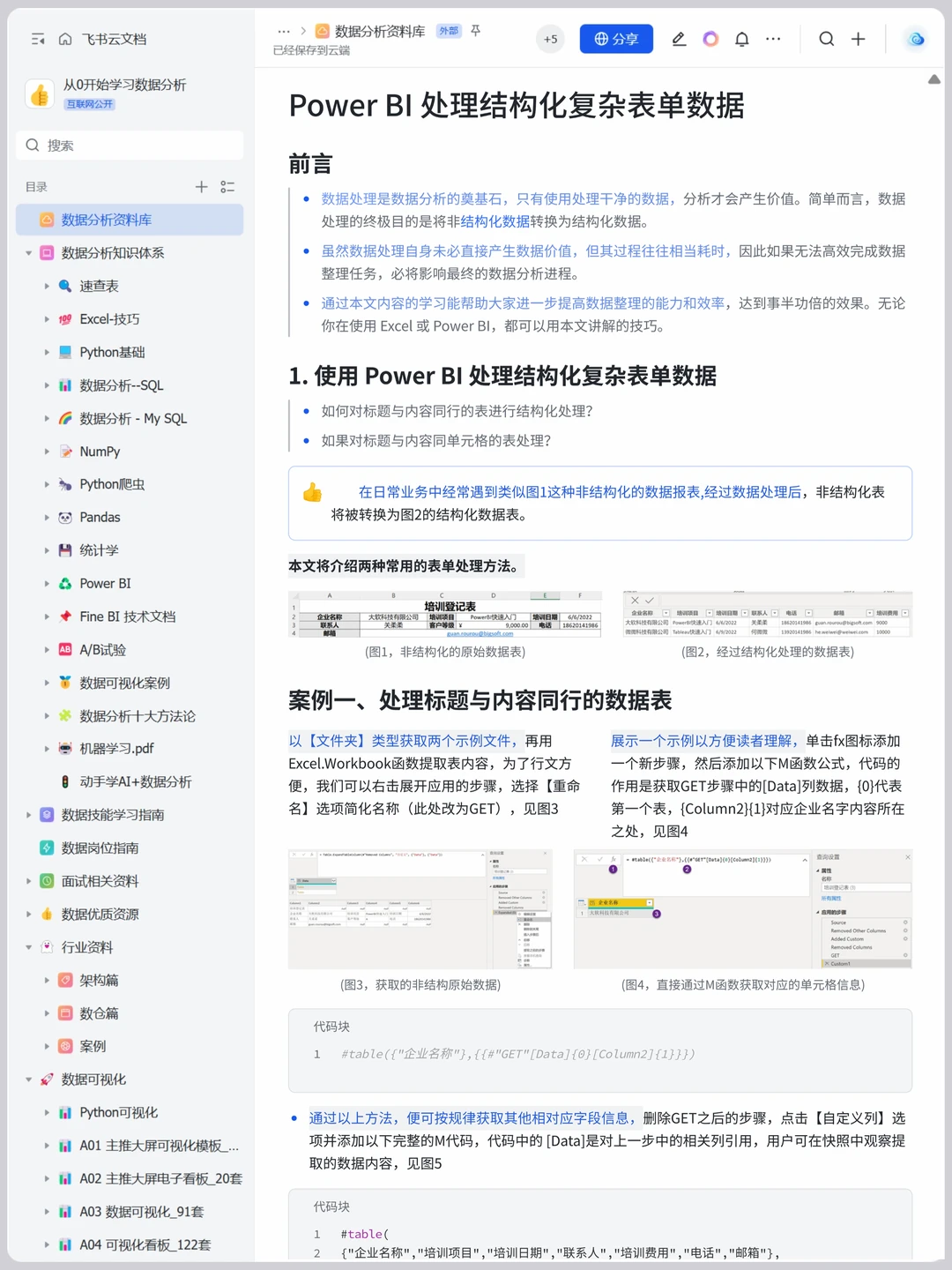Viewport: 952px width, 1270px height.
Task: Click the home icon beside 飞书云文档
Action: 65,39
